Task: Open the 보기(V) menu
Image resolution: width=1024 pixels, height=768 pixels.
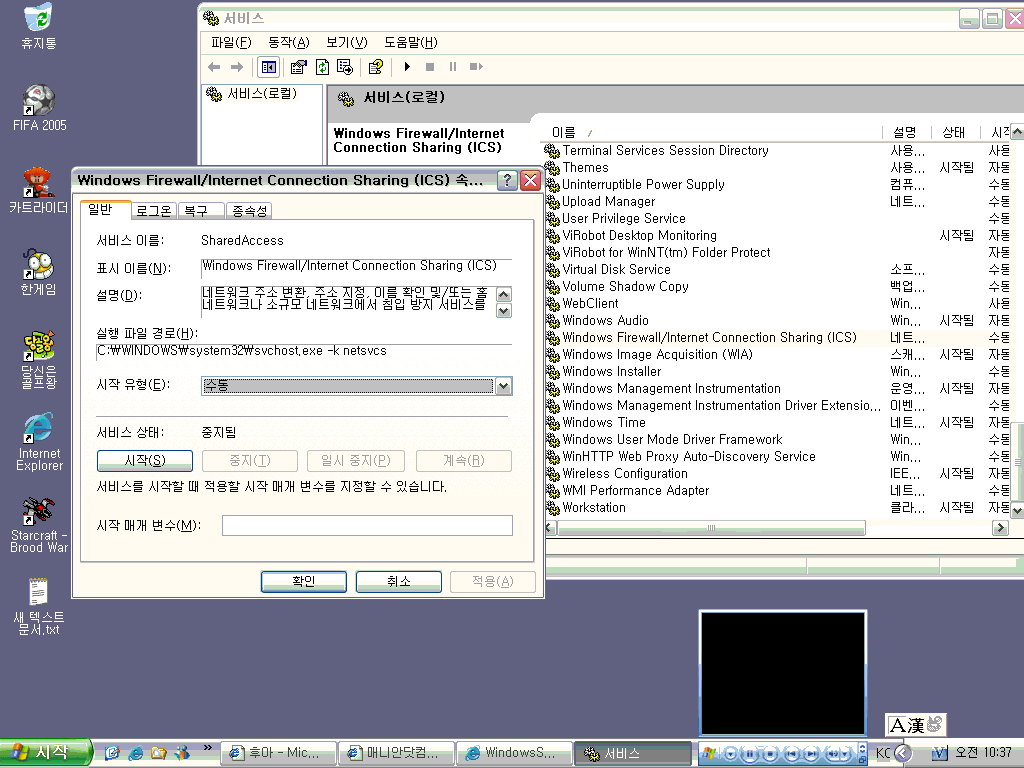Action: point(347,42)
